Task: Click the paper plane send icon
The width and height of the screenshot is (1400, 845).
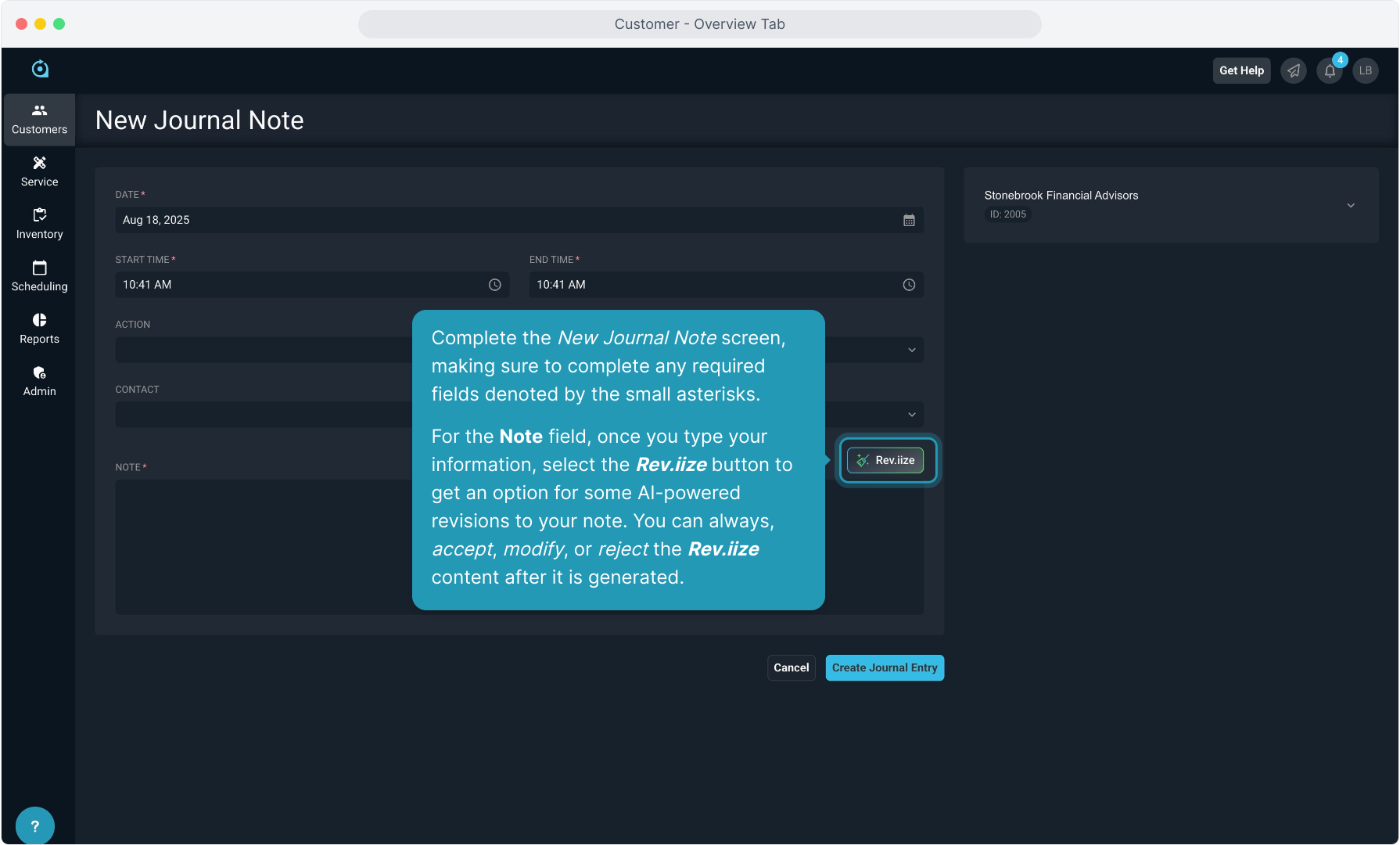Action: pyautogui.click(x=1294, y=70)
